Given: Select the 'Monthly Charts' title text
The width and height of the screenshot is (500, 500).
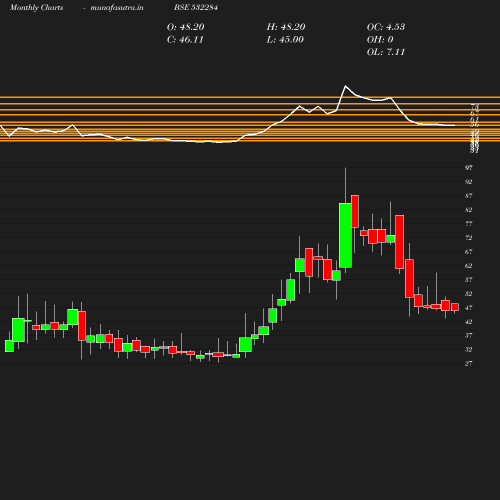Looking at the screenshot, I should point(36,7).
